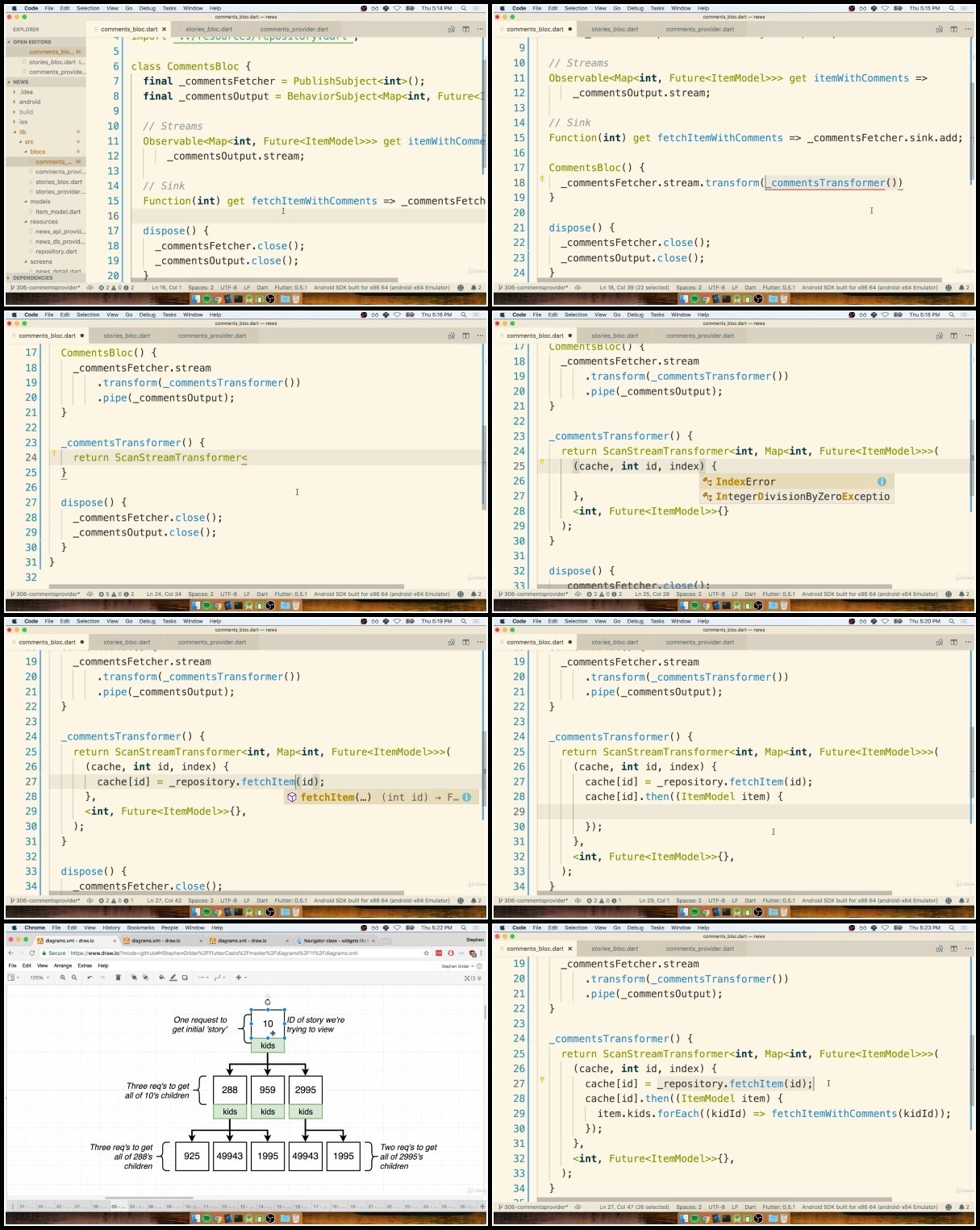Open Chrome Bookmarks menu

pos(140,928)
